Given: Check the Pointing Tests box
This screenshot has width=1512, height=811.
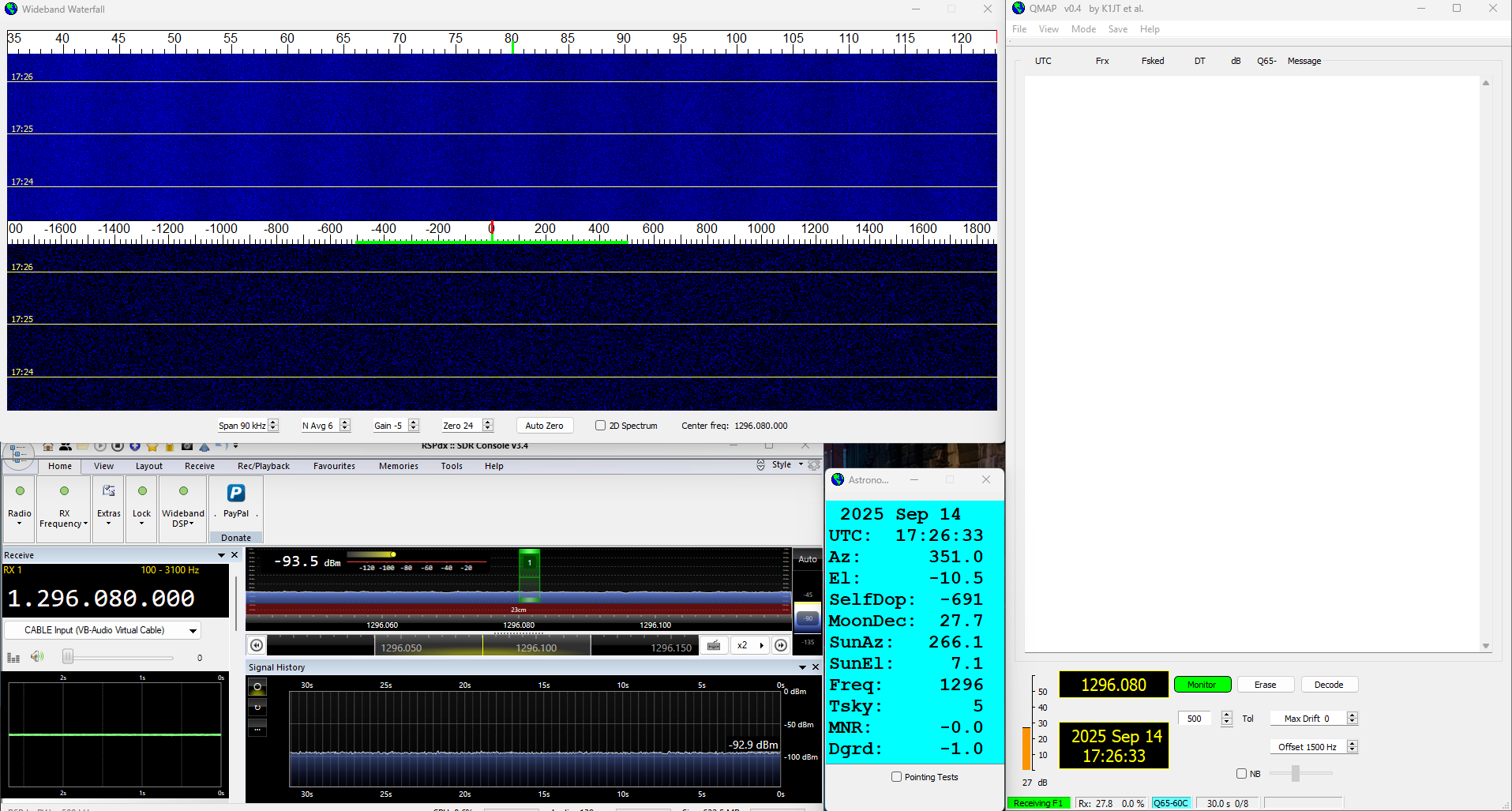Looking at the screenshot, I should 896,777.
